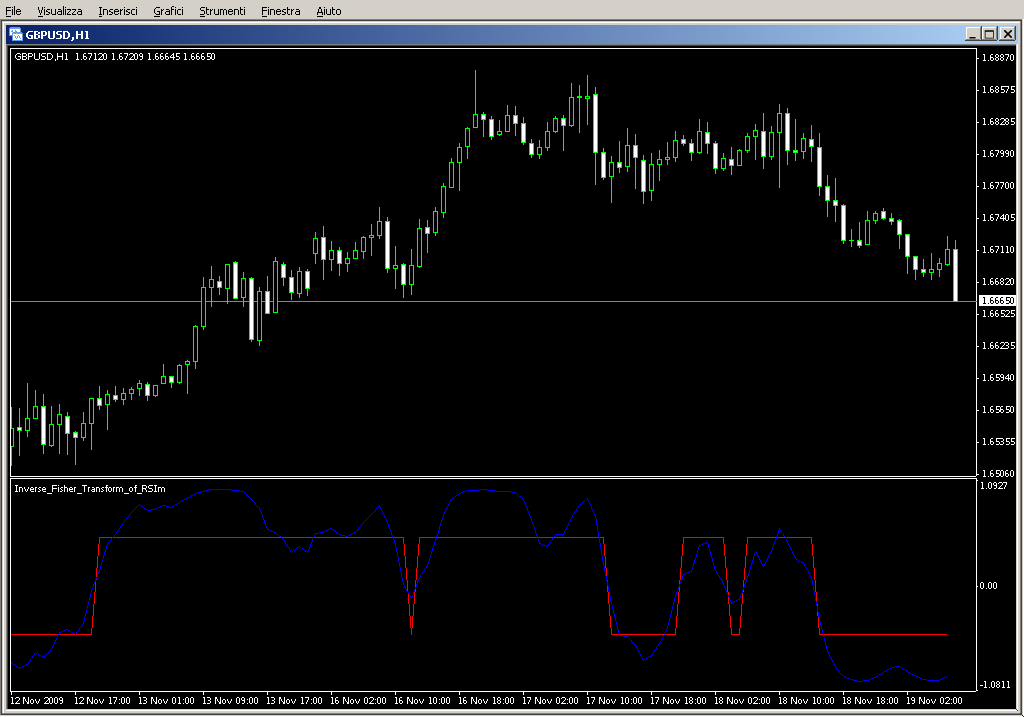Minimize the GBPUSD,H1 chart window
The height and width of the screenshot is (717, 1024).
(x=973, y=34)
